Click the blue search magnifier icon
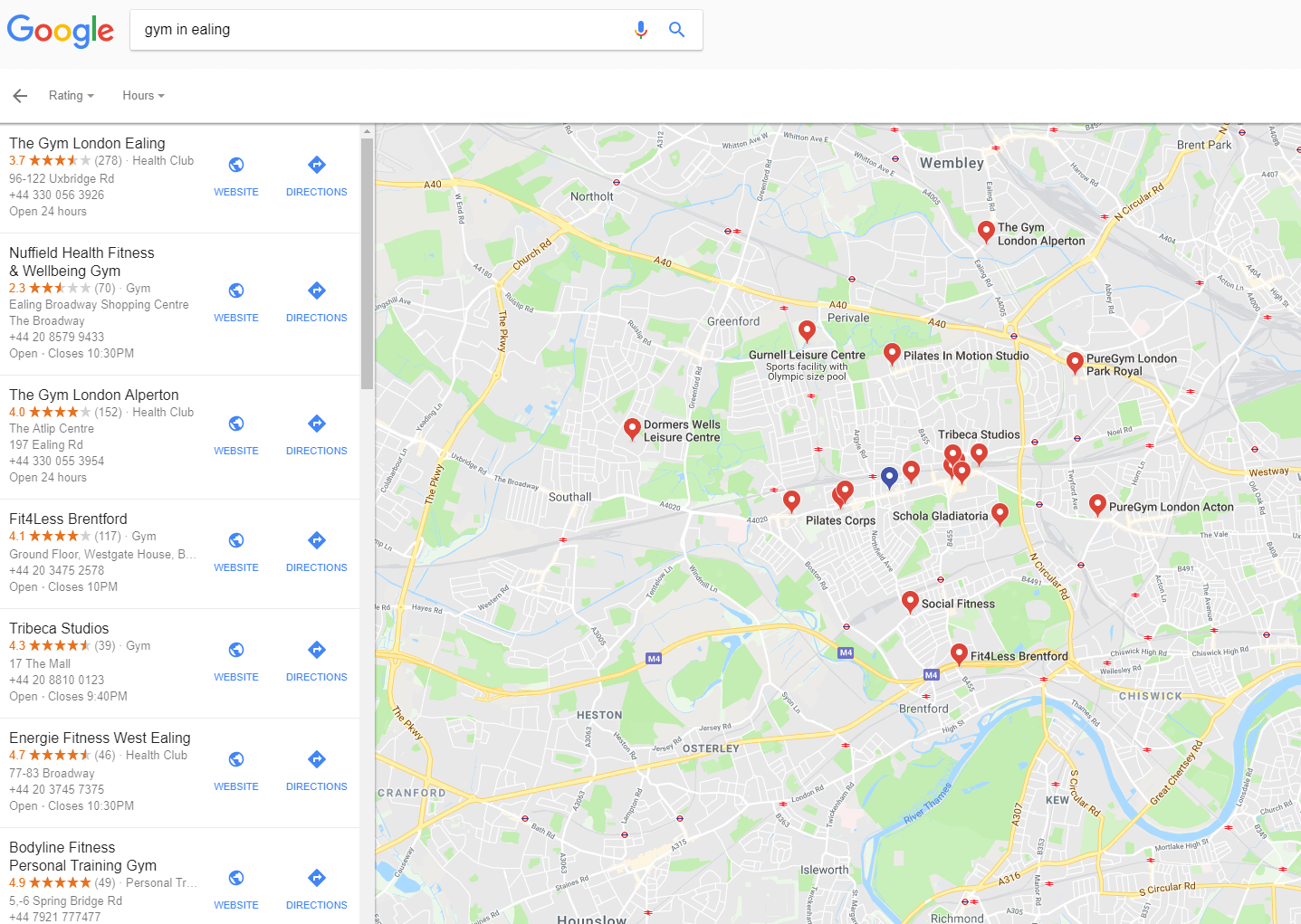Viewport: 1301px width, 924px height. 676,29
